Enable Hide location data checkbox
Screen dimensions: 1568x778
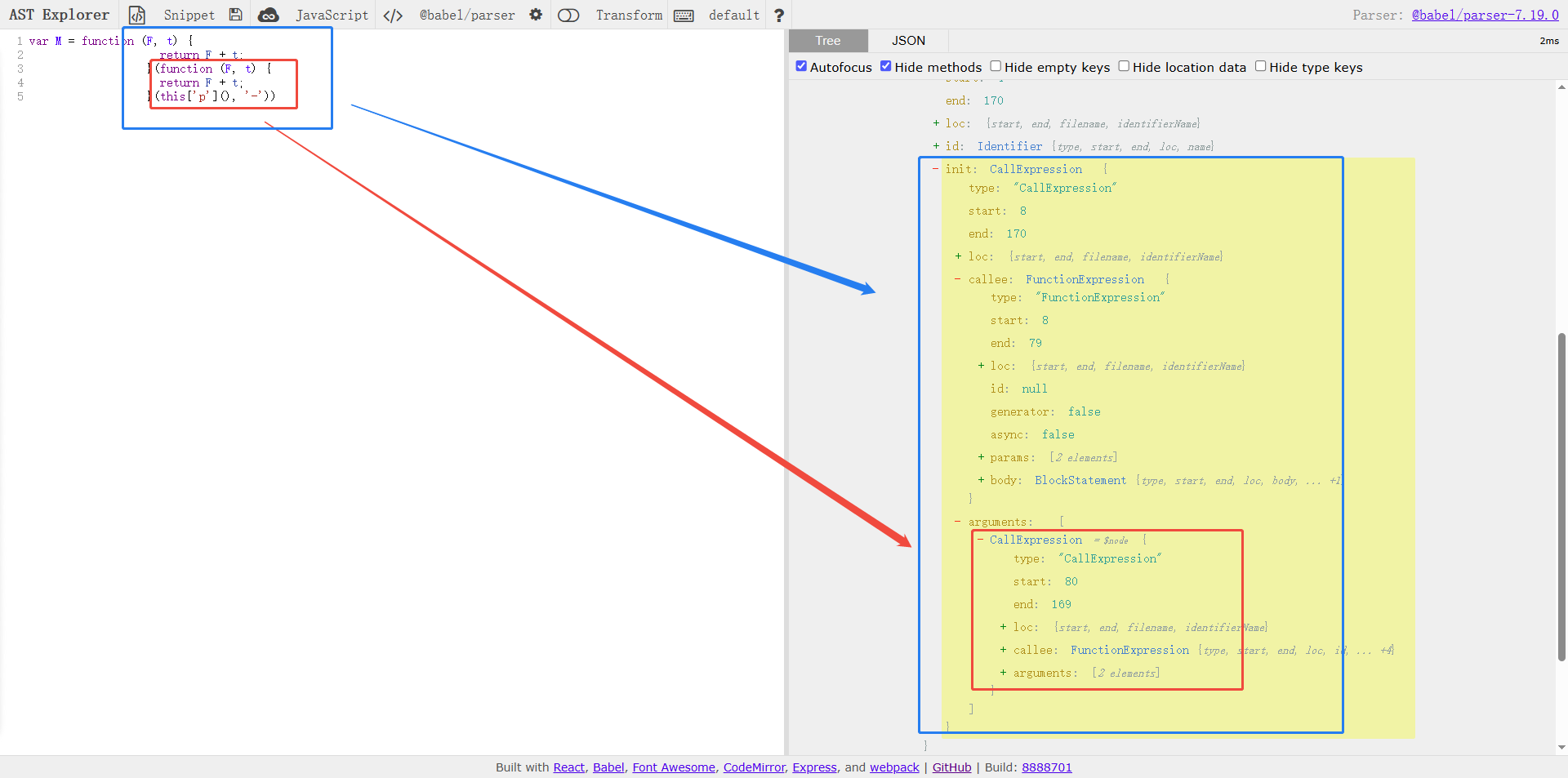(1124, 66)
